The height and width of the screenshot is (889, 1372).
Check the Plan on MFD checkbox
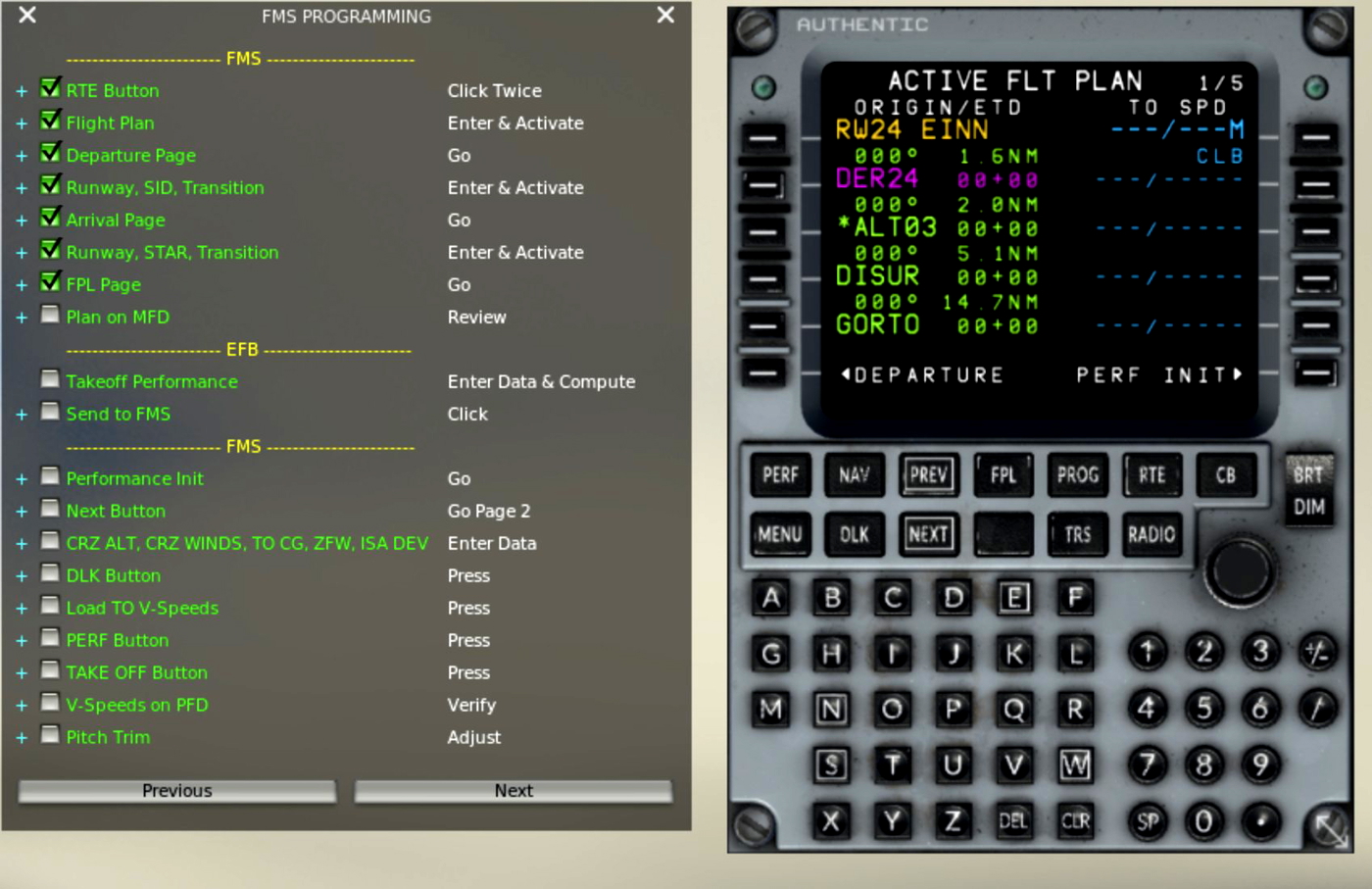(x=50, y=315)
